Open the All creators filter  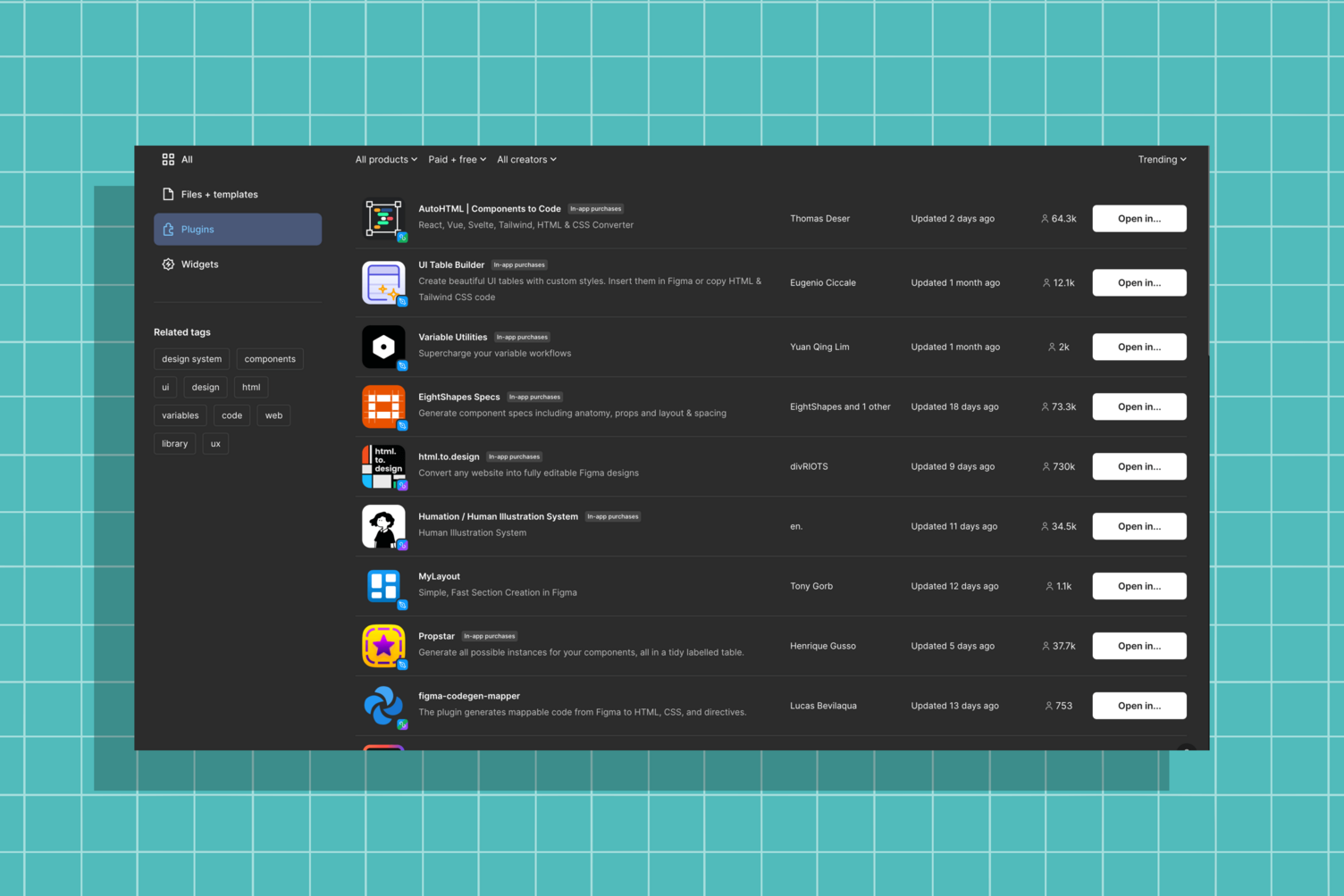click(x=526, y=159)
